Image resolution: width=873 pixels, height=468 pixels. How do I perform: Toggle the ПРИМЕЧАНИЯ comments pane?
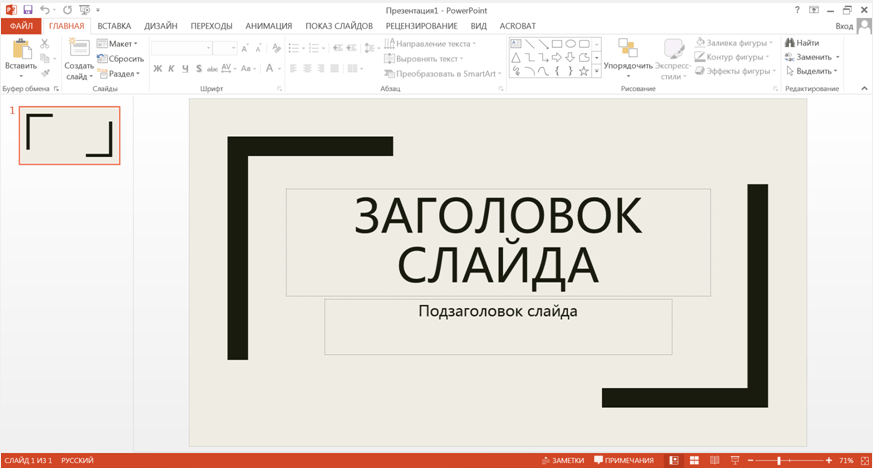[624, 460]
